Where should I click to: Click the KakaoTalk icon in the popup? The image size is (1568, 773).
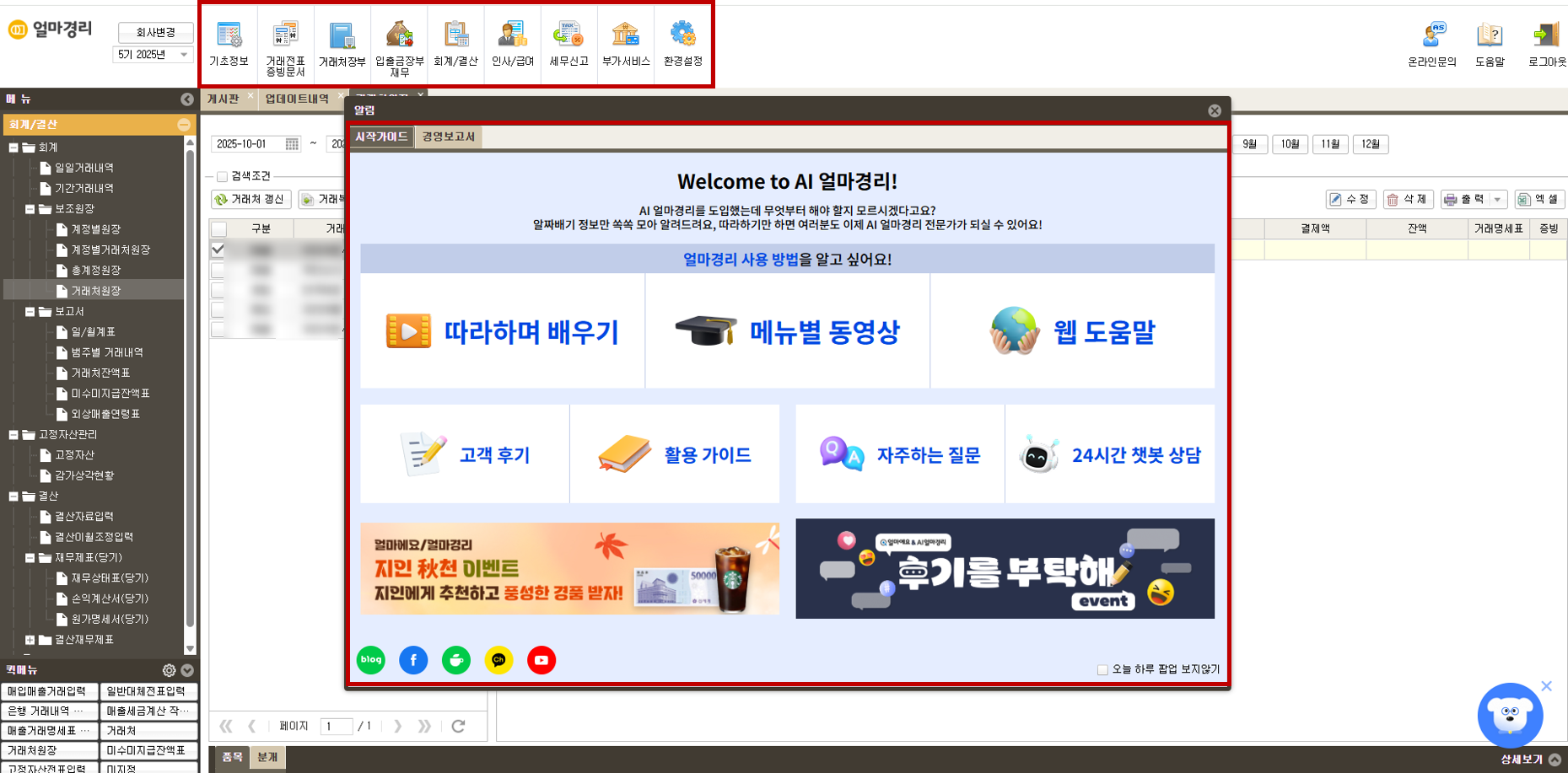pyautogui.click(x=498, y=660)
